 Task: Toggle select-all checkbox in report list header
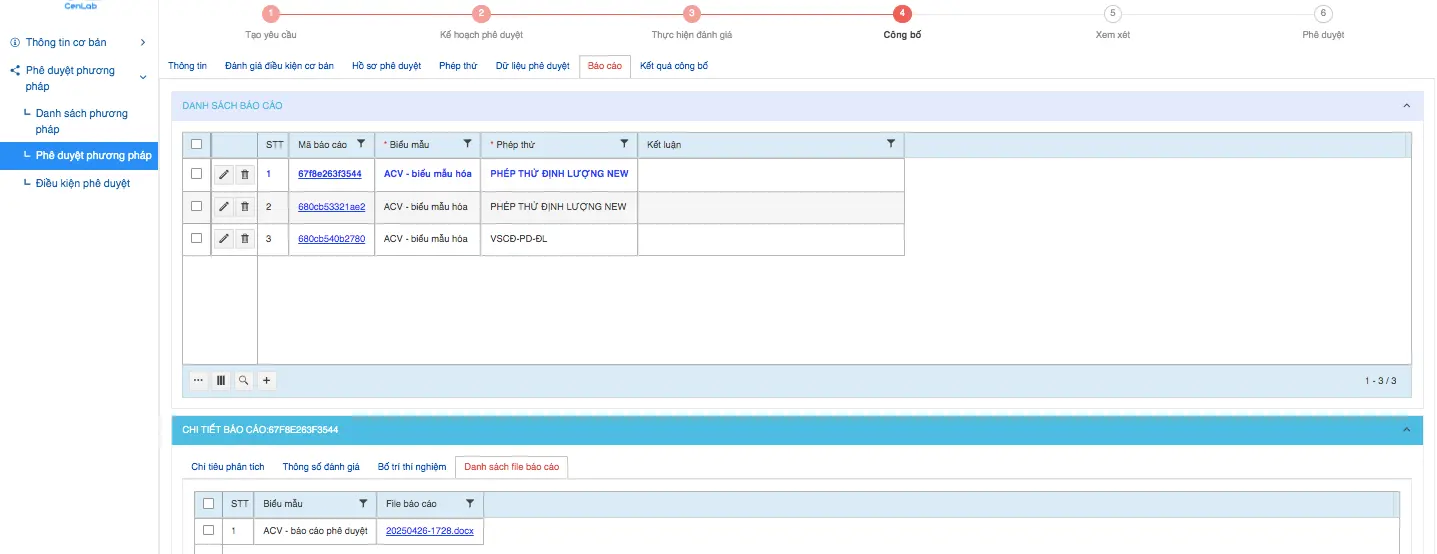click(197, 144)
